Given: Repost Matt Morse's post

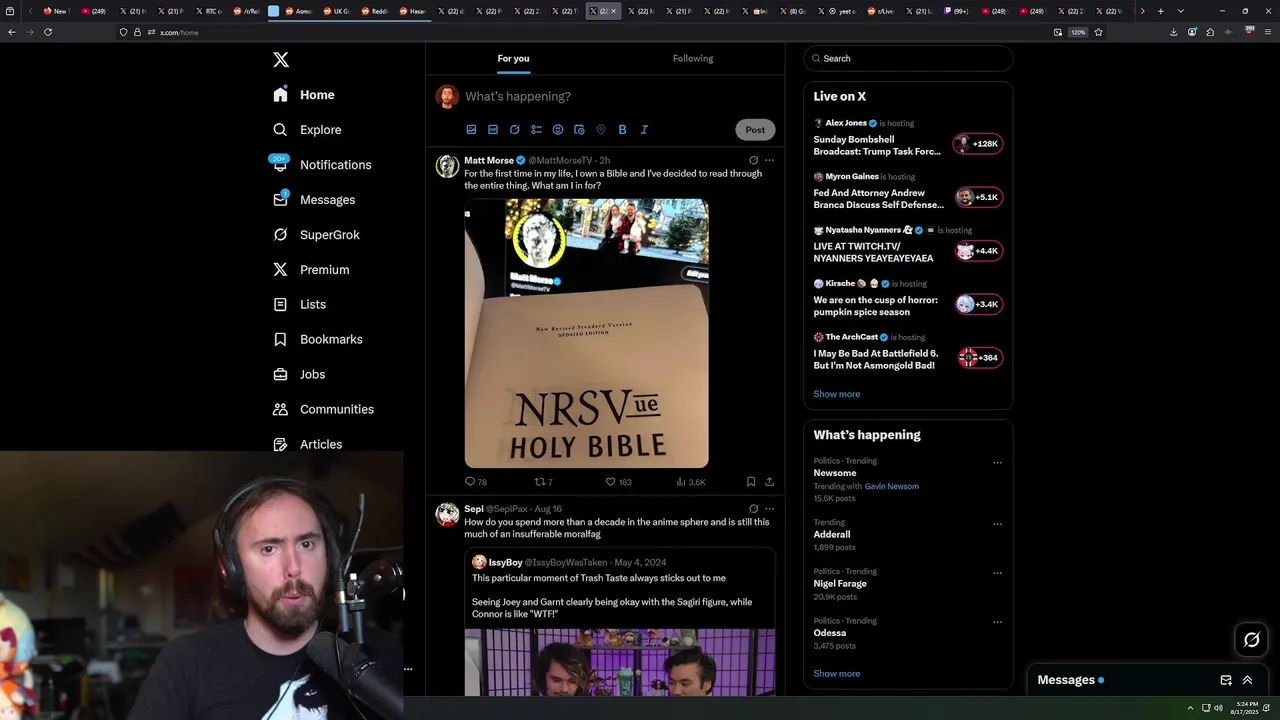Looking at the screenshot, I should point(543,482).
